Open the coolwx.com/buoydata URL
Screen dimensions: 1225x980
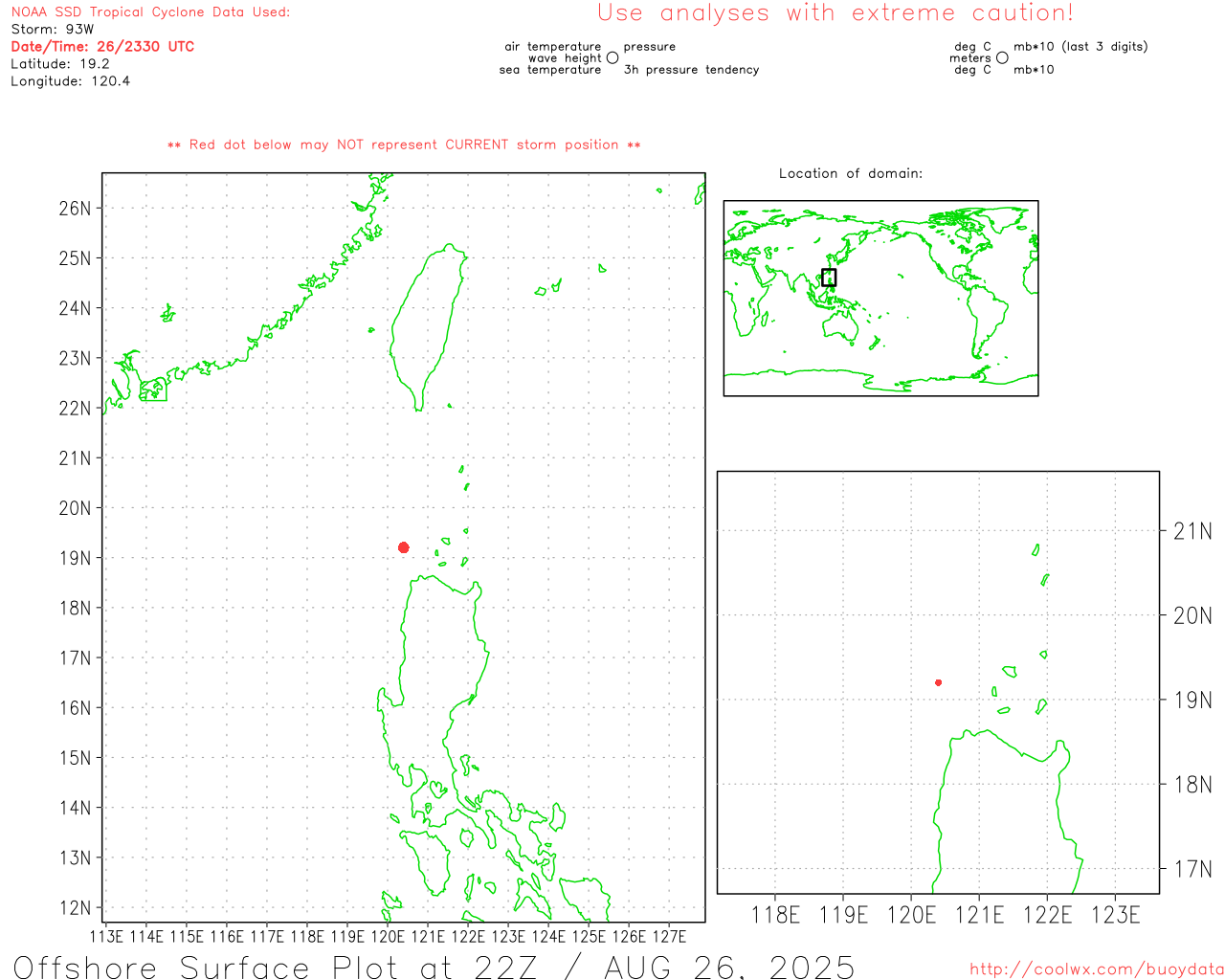(x=1097, y=969)
